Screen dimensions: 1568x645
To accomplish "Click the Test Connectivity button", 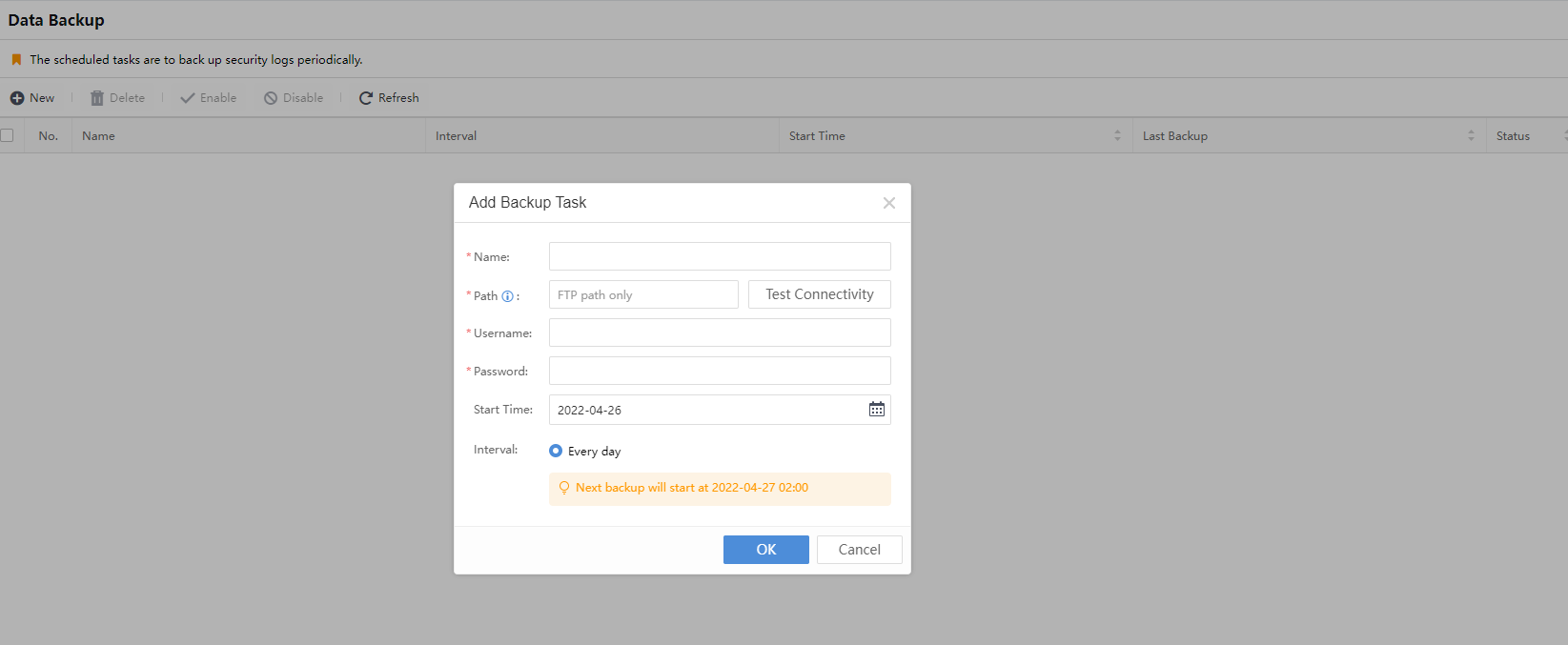I will (x=819, y=294).
